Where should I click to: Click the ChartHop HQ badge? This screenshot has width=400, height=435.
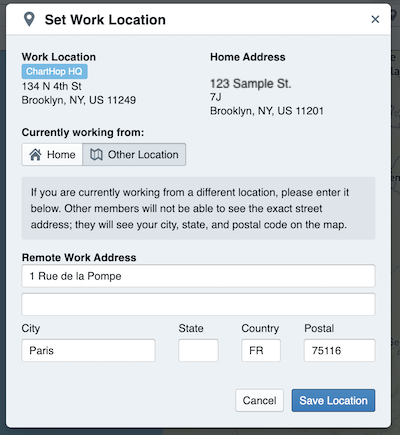[54, 71]
